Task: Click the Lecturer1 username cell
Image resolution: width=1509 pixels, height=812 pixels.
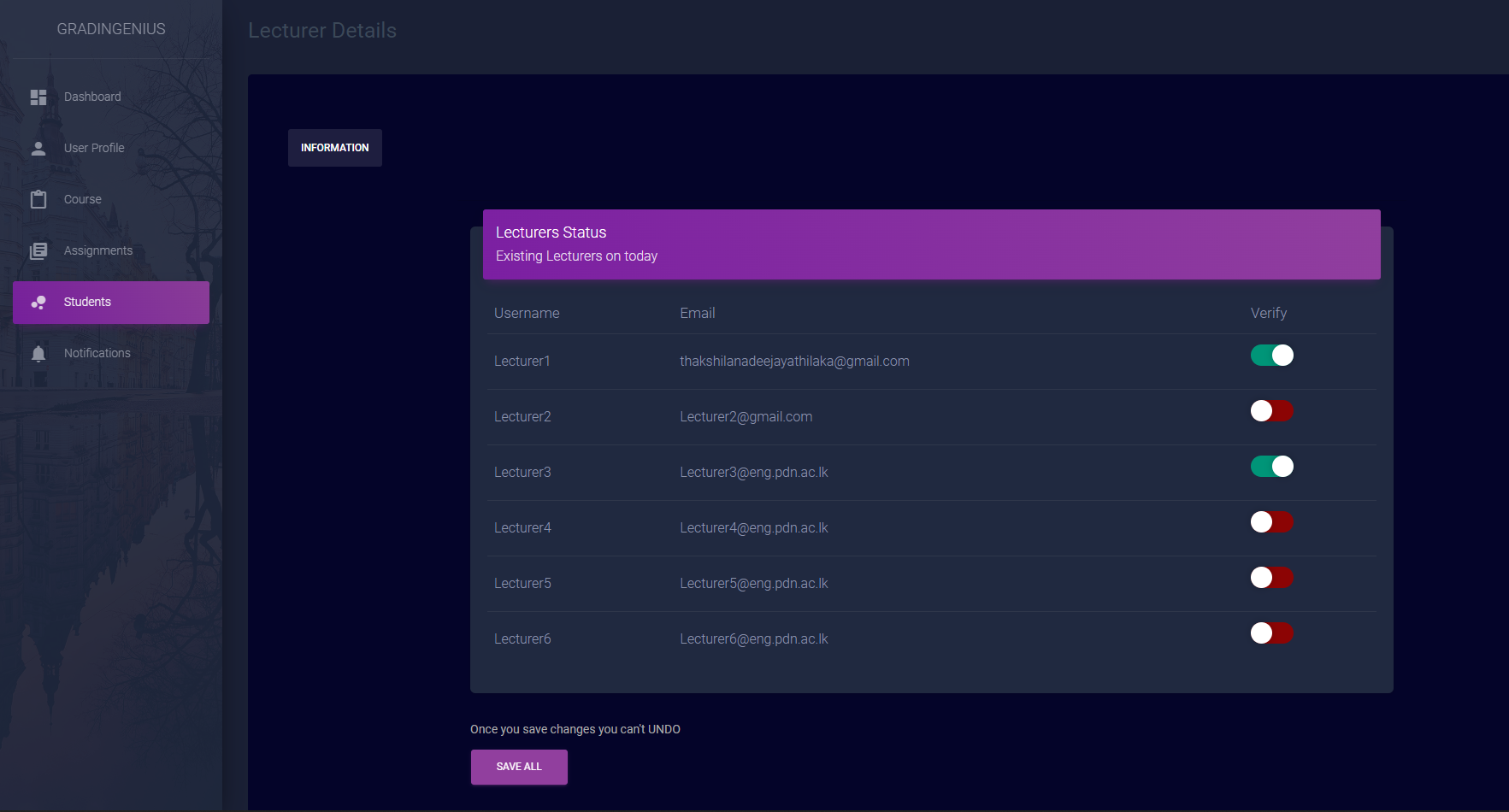Action: (522, 362)
